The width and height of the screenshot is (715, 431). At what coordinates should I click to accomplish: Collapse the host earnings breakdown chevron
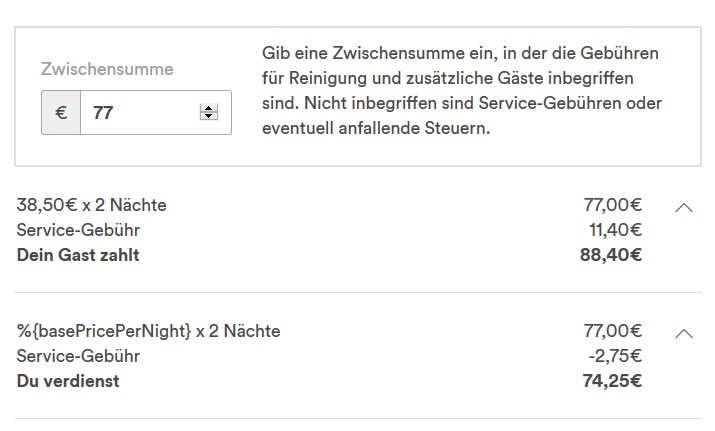tap(684, 333)
